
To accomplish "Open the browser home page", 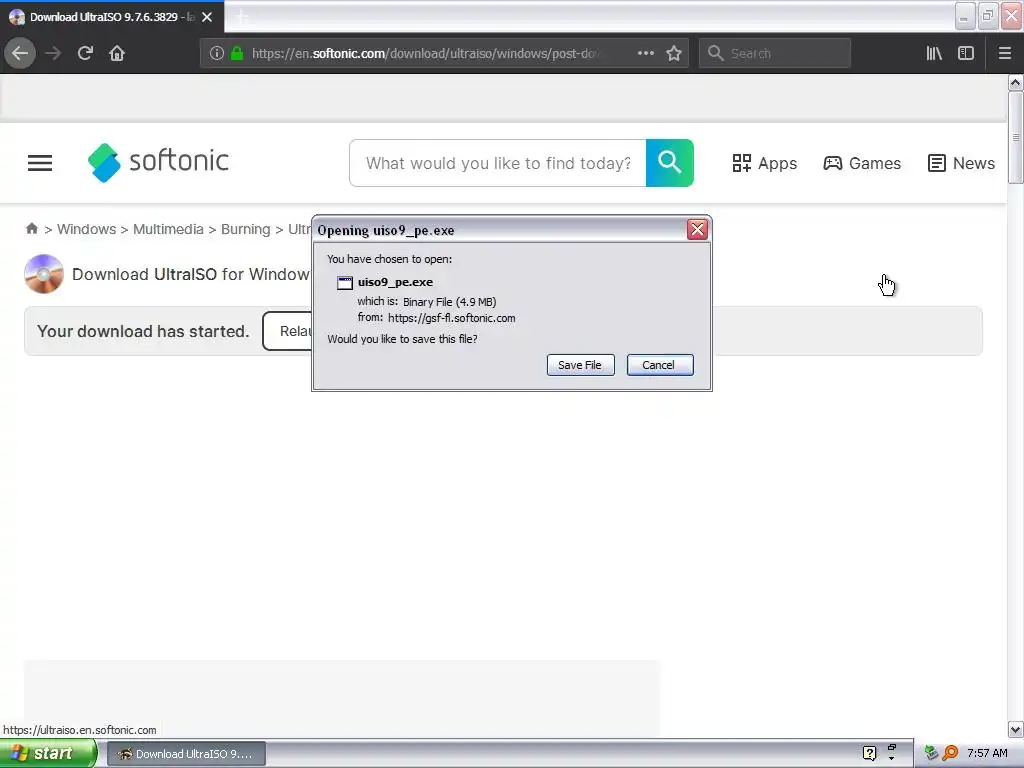I will pyautogui.click(x=117, y=54).
